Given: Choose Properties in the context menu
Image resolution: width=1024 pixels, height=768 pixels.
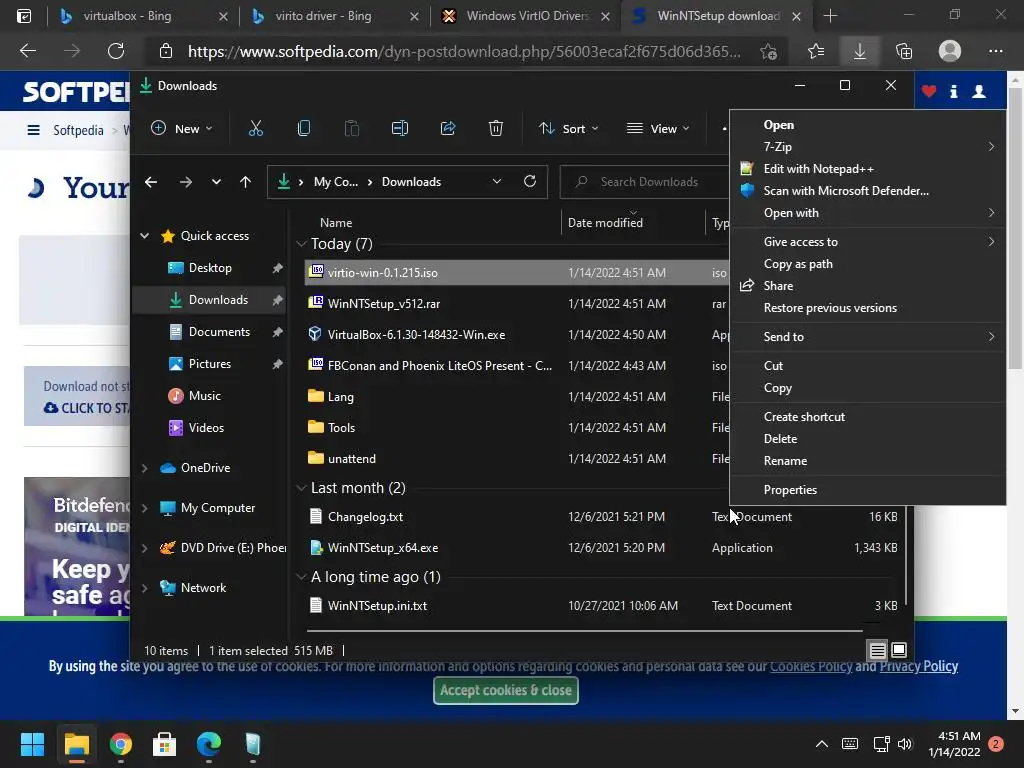Looking at the screenshot, I should 867,490.
